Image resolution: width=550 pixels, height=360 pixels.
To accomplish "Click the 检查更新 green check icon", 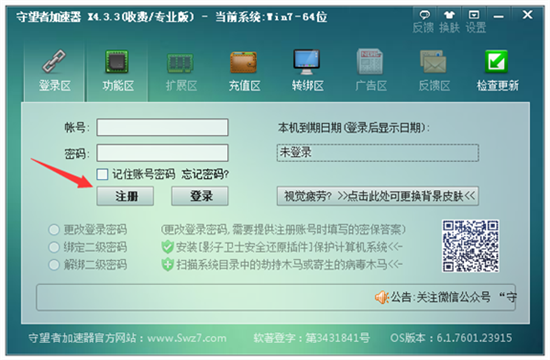I will (x=496, y=61).
